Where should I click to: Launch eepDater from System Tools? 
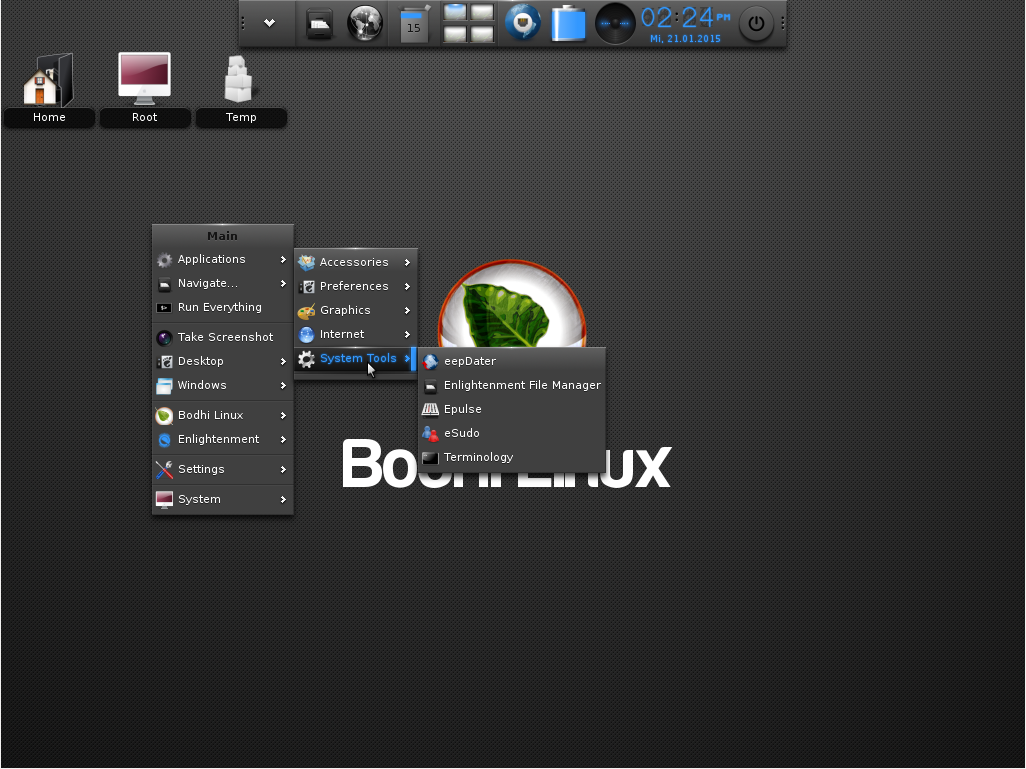point(512,361)
